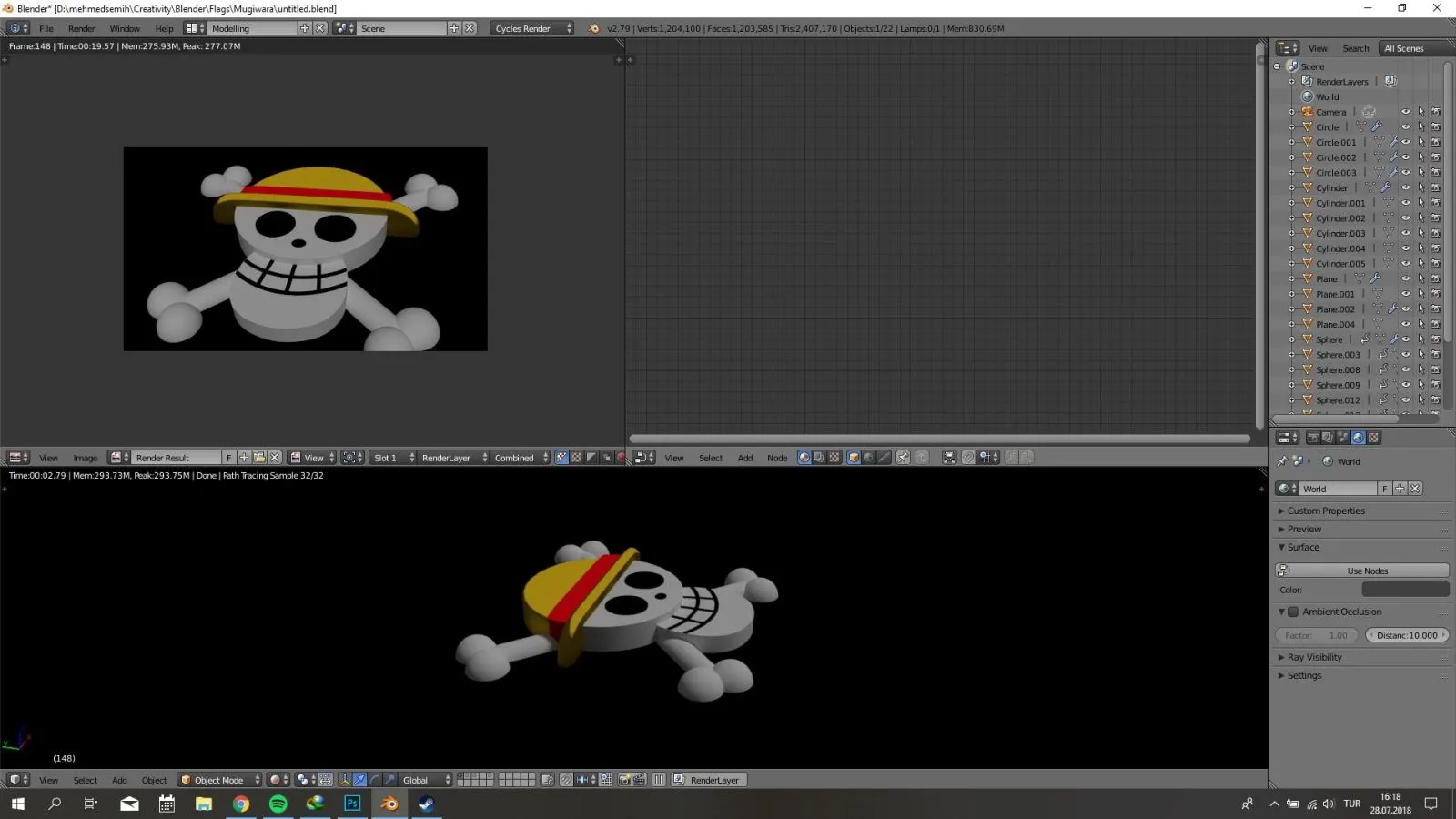Click the pin node tree icon
This screenshot has width=1456, height=819.
903,458
